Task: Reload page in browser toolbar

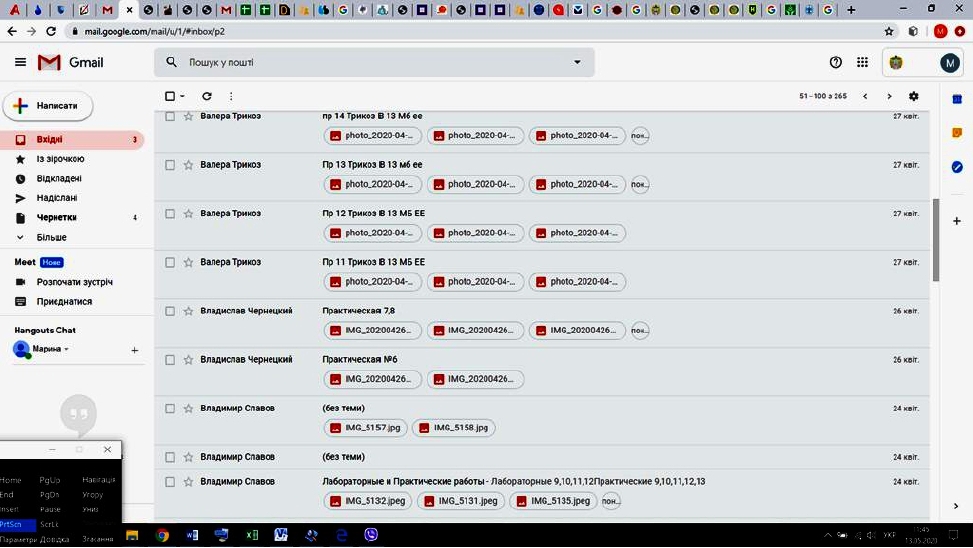Action: (51, 31)
